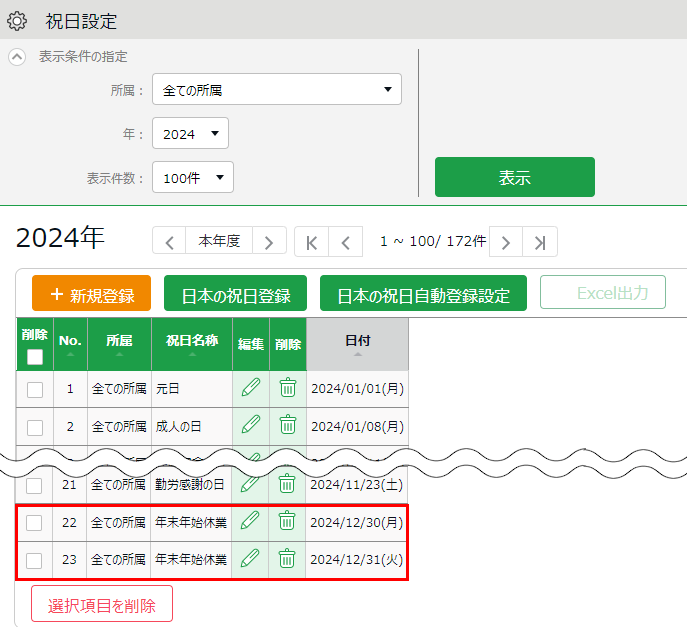Image resolution: width=687 pixels, height=627 pixels.
Task: Edit the 2024/12/30 年末年始休業 entry
Action: pyautogui.click(x=250, y=521)
